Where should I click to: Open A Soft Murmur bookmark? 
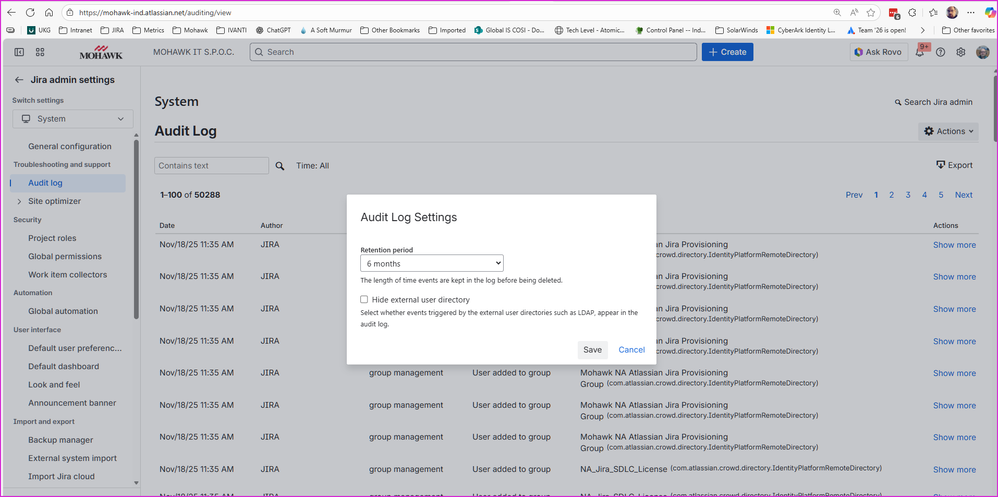point(324,30)
